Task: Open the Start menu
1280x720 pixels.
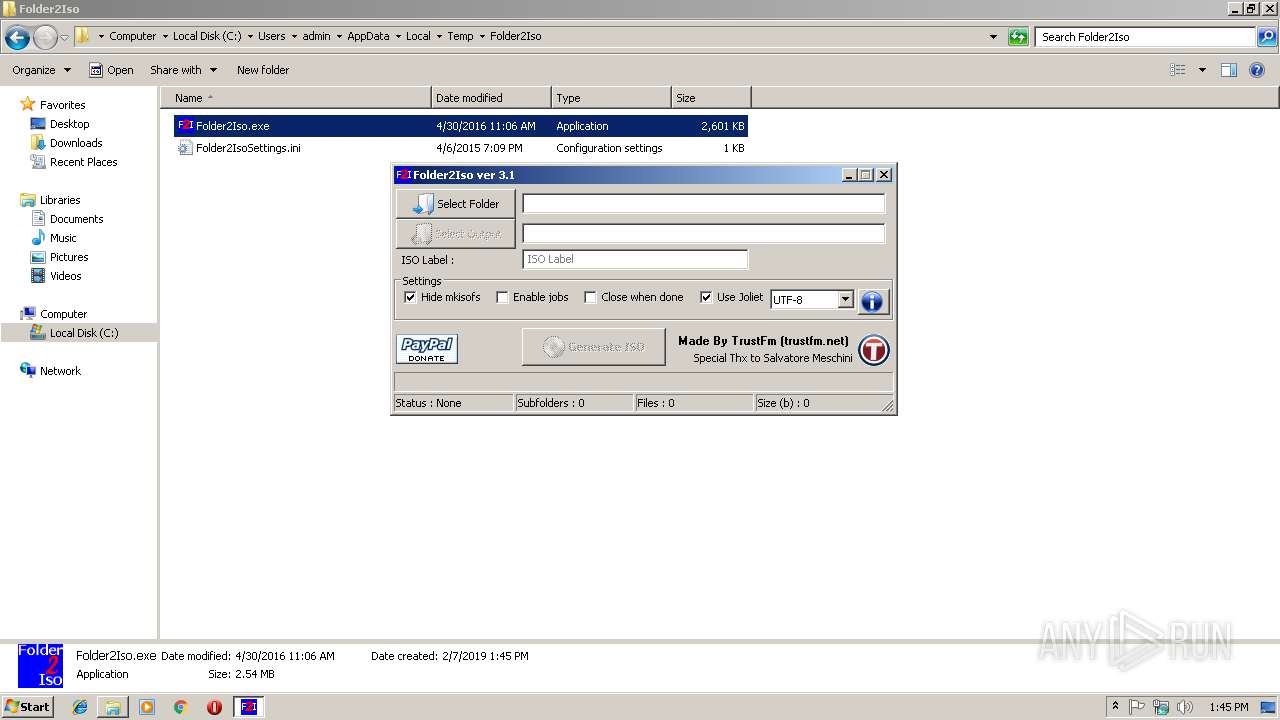Action: point(27,707)
